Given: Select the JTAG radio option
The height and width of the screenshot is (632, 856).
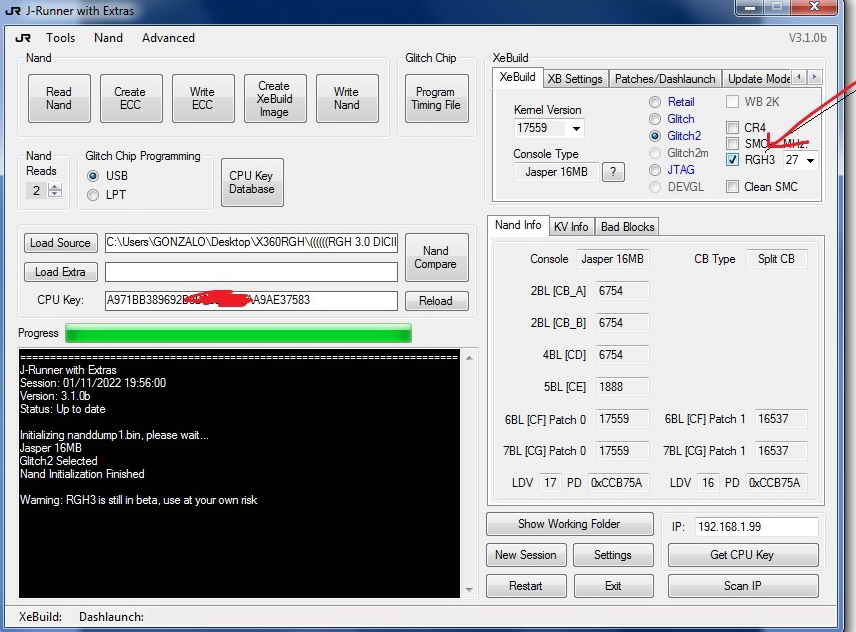Looking at the screenshot, I should 672,170.
